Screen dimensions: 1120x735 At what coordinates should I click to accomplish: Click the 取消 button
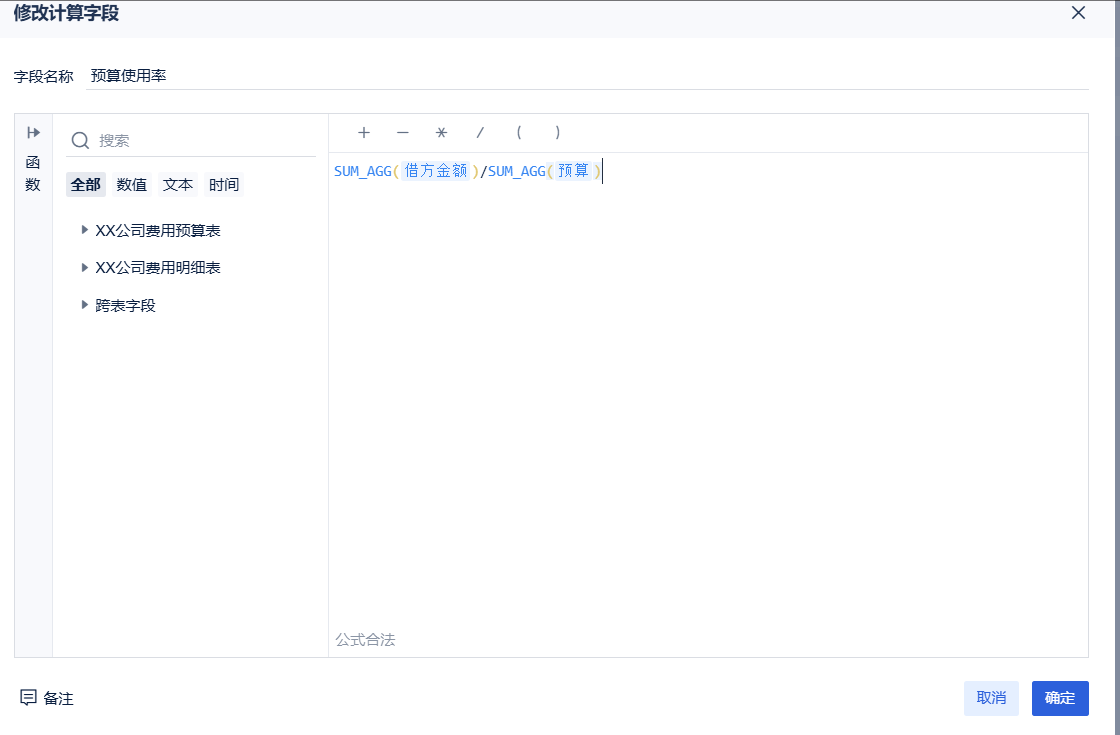pos(991,698)
